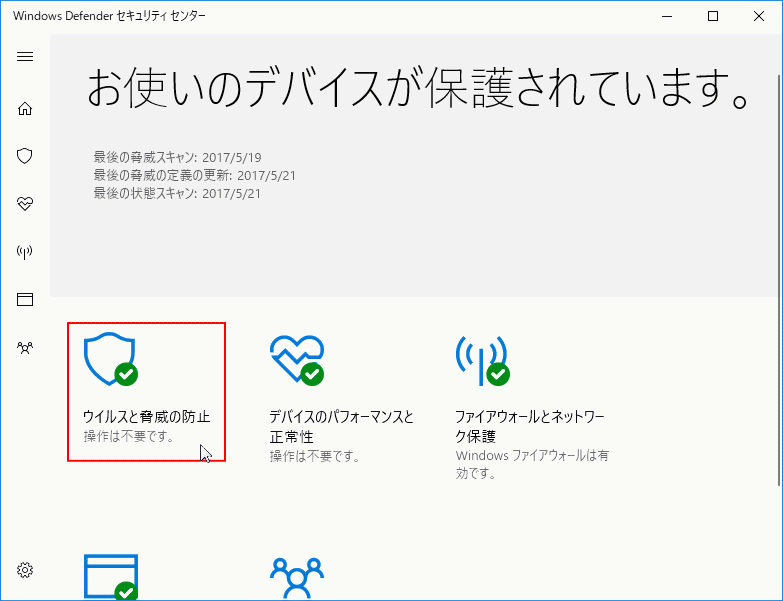Open sidebar shield virus protection icon
The image size is (783, 601).
25,156
